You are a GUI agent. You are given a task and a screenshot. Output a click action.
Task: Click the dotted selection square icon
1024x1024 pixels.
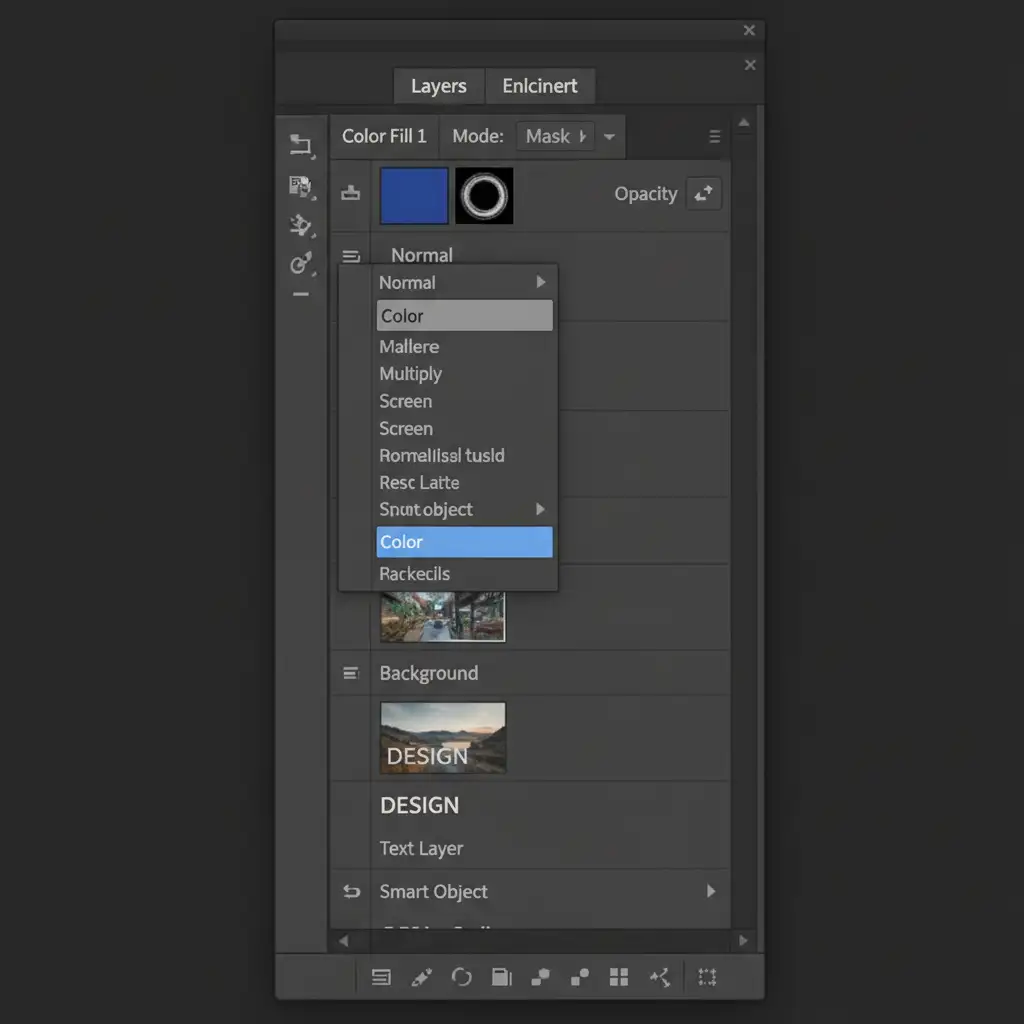coord(707,977)
